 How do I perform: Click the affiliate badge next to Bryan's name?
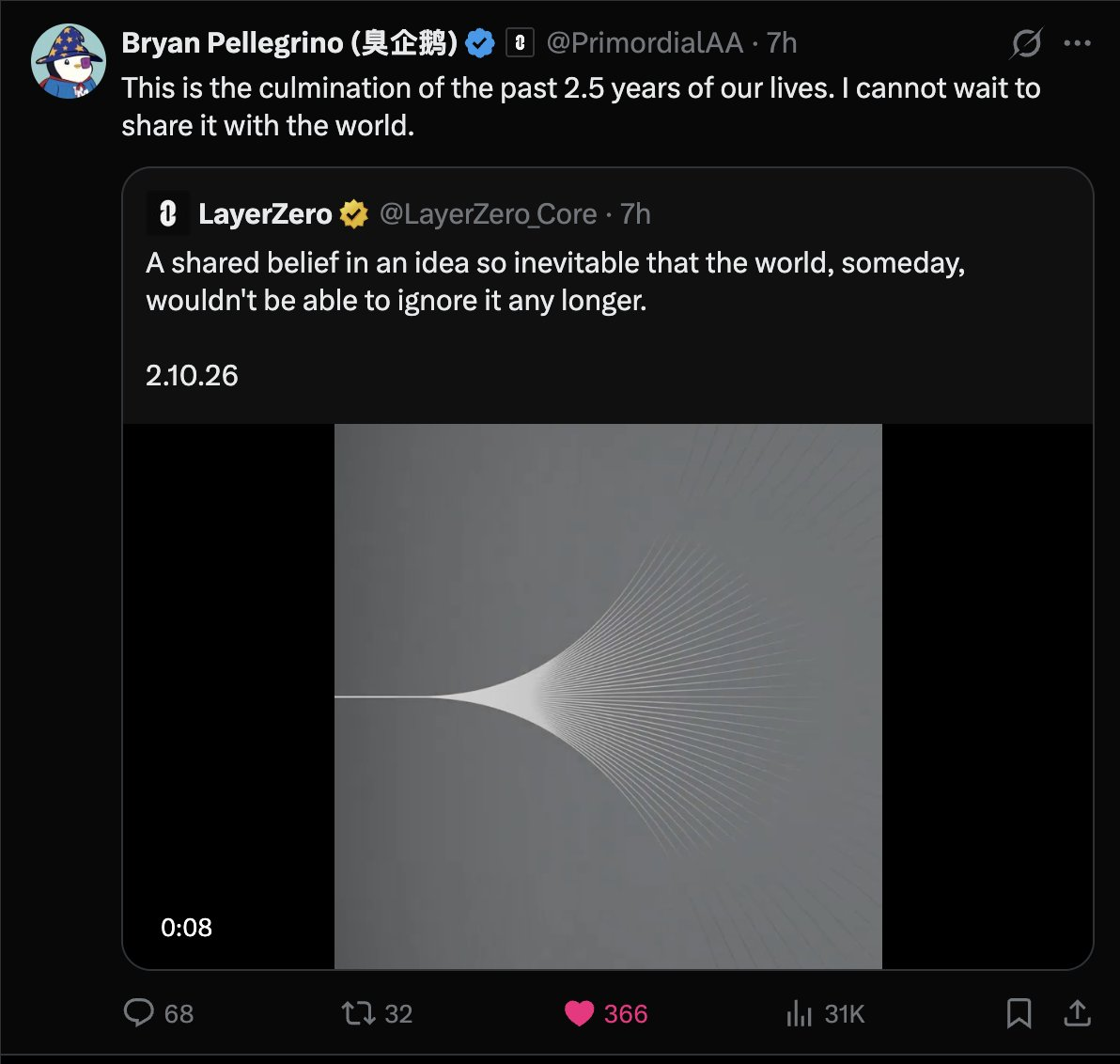(516, 42)
